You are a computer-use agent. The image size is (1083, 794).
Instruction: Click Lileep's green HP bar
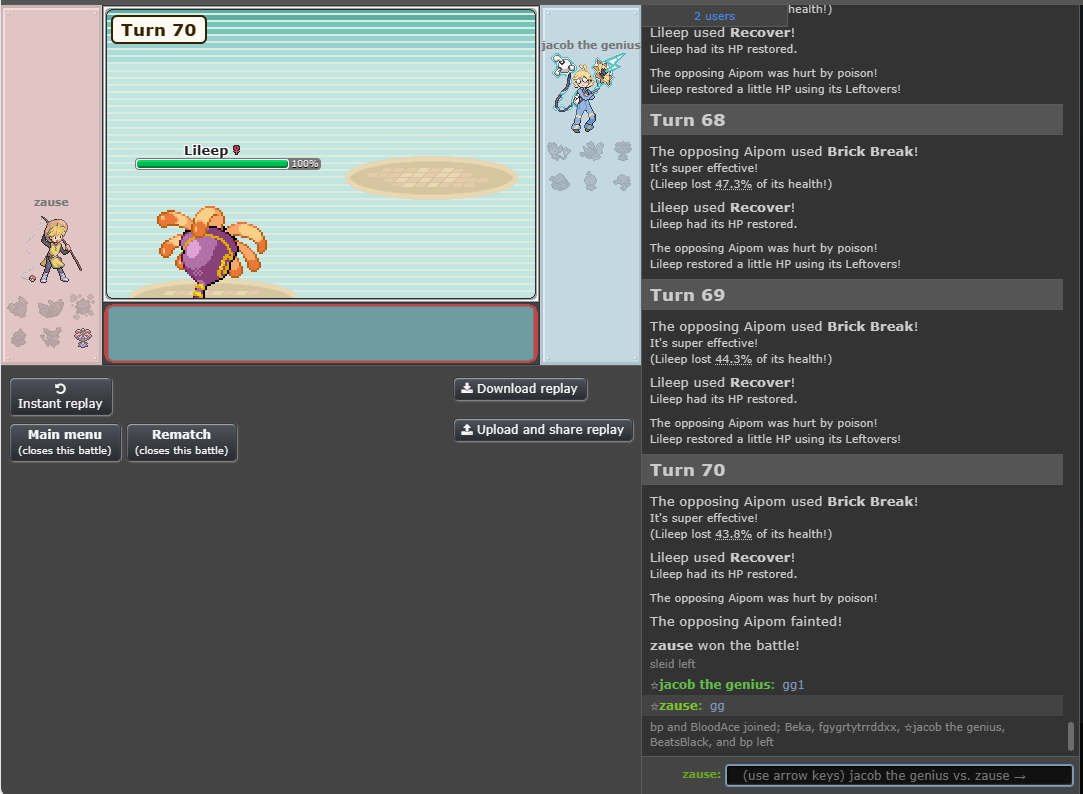pyautogui.click(x=212, y=164)
